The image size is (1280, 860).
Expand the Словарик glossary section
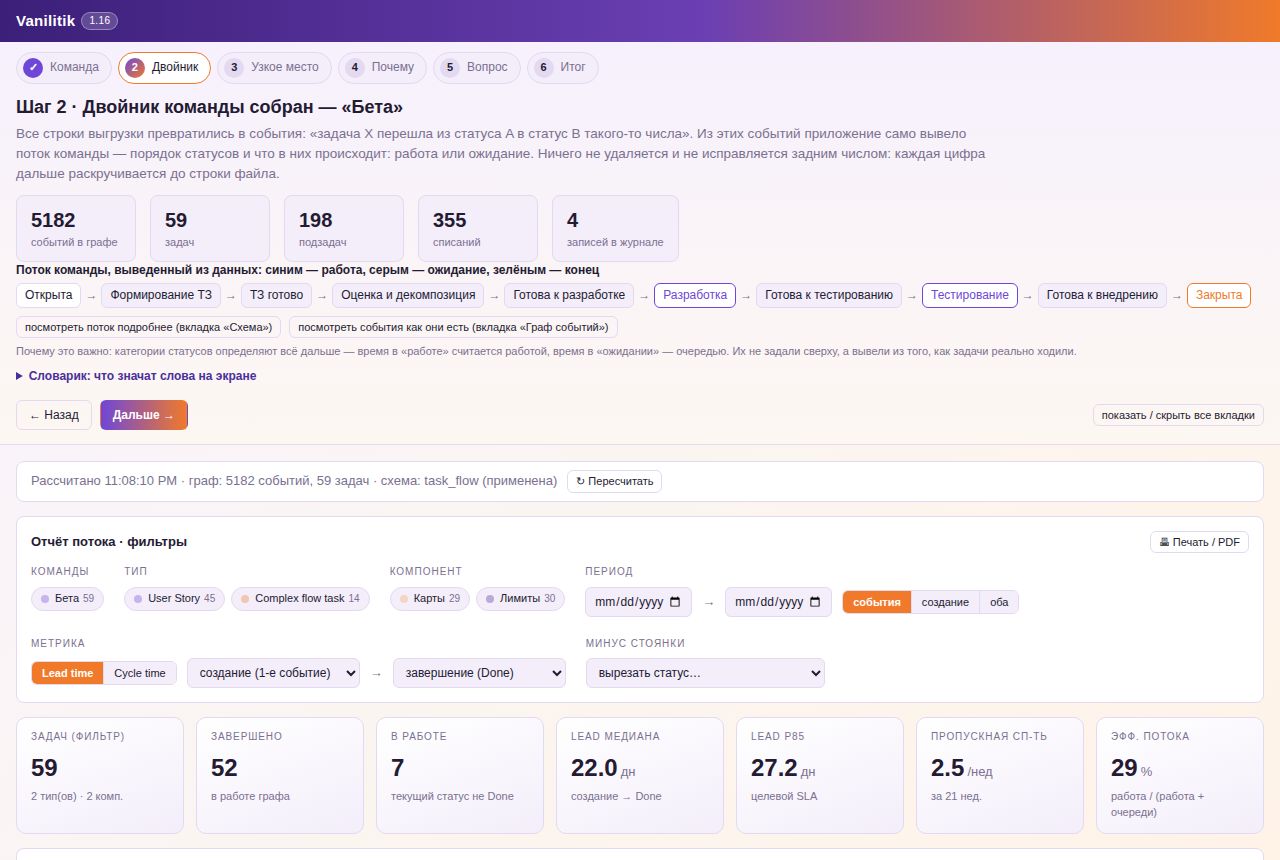tap(136, 376)
